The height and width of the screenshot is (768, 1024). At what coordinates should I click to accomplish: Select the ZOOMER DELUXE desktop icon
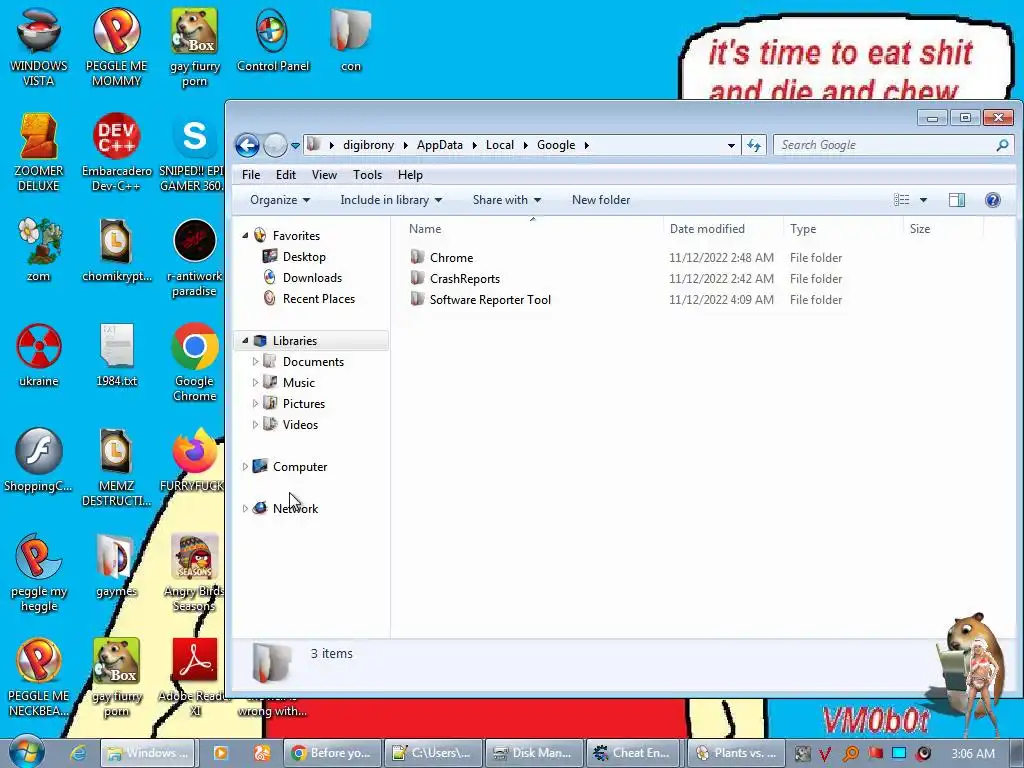(38, 152)
